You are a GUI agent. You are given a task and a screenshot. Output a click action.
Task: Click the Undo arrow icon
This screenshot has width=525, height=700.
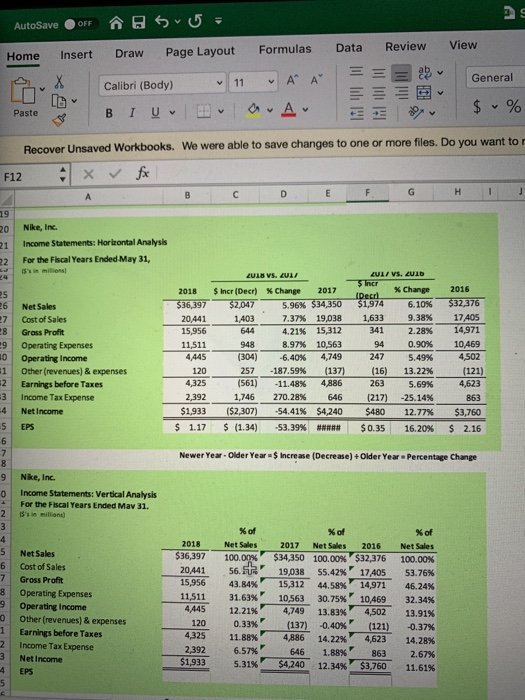tap(162, 21)
